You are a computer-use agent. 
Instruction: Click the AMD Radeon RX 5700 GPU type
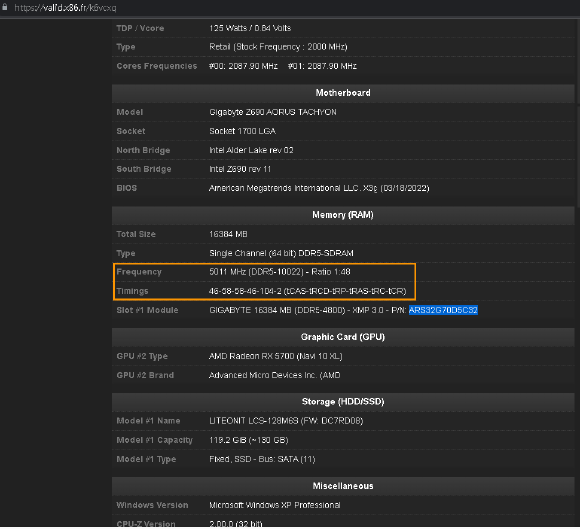pyautogui.click(x=276, y=356)
